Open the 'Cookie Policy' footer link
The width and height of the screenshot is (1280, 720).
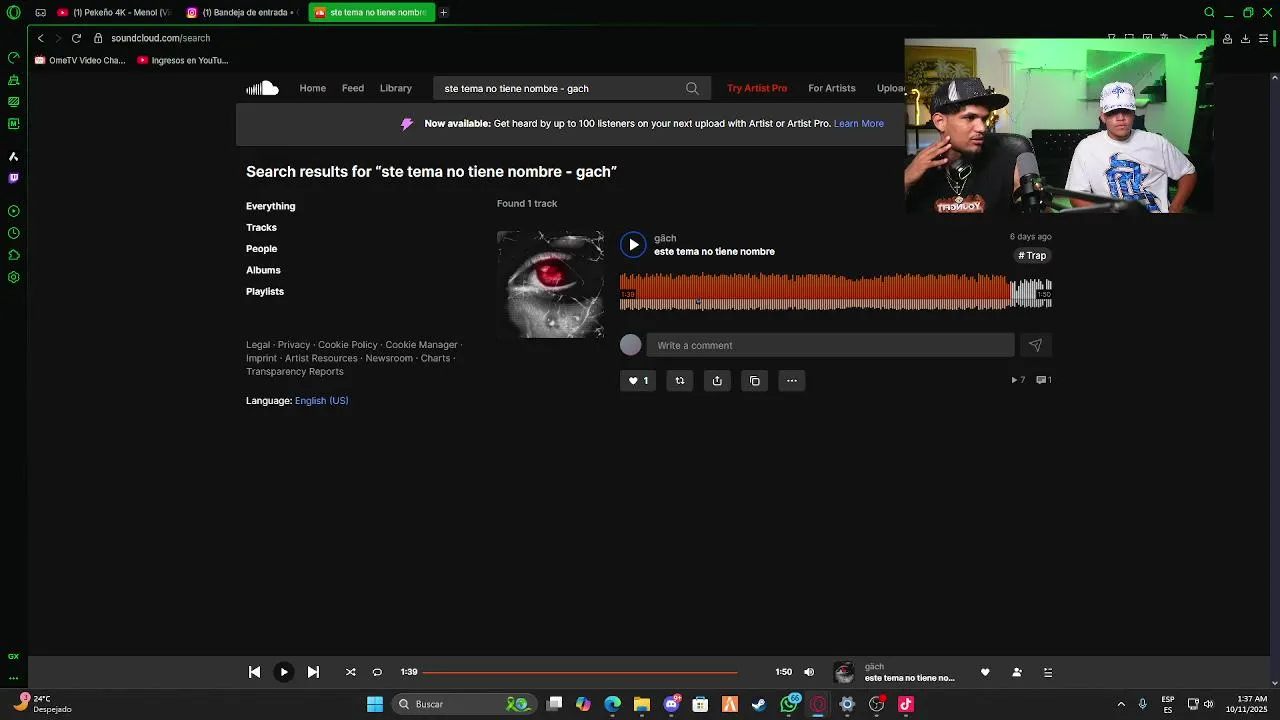pos(348,344)
